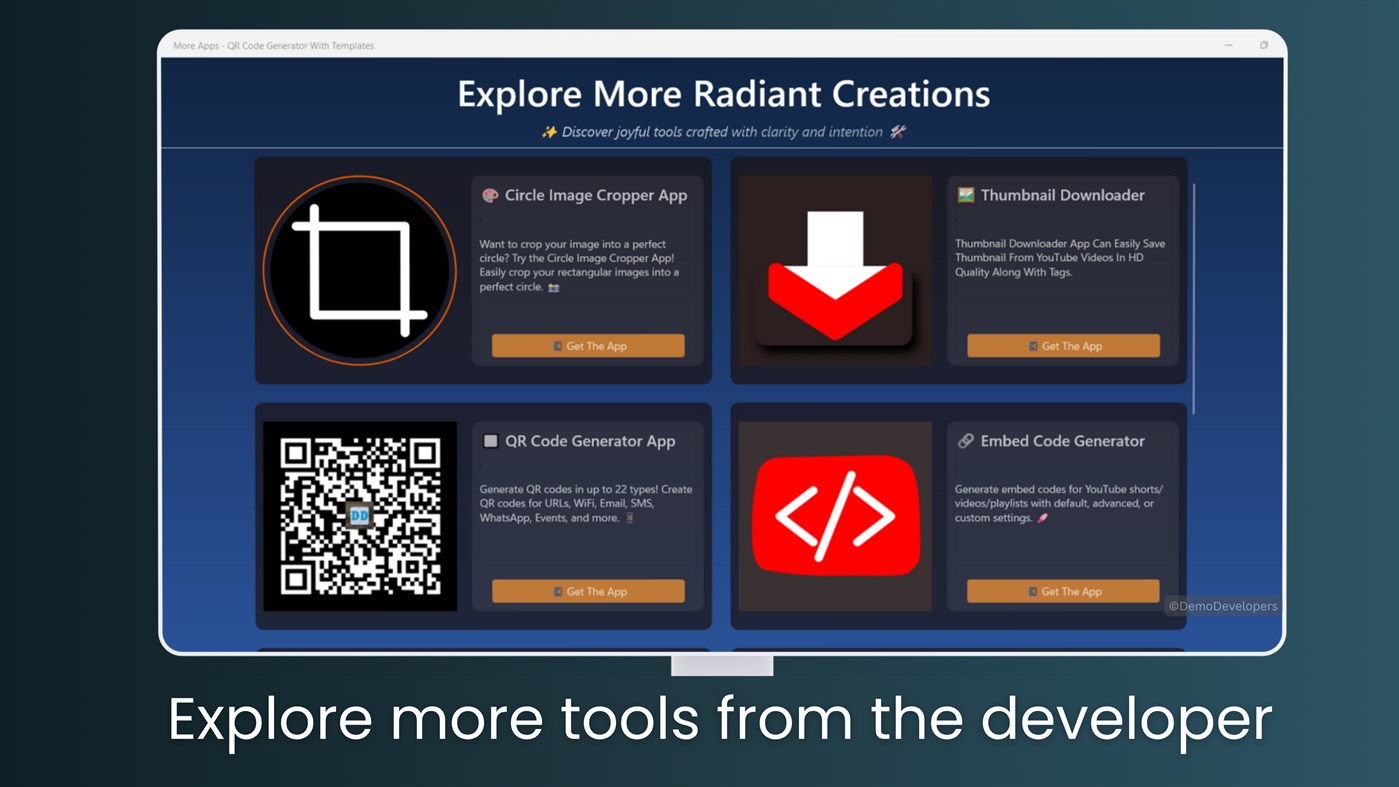Select the crop tool graphic in the Circle Image Cropper card
Image resolution: width=1399 pixels, height=787 pixels.
click(358, 270)
